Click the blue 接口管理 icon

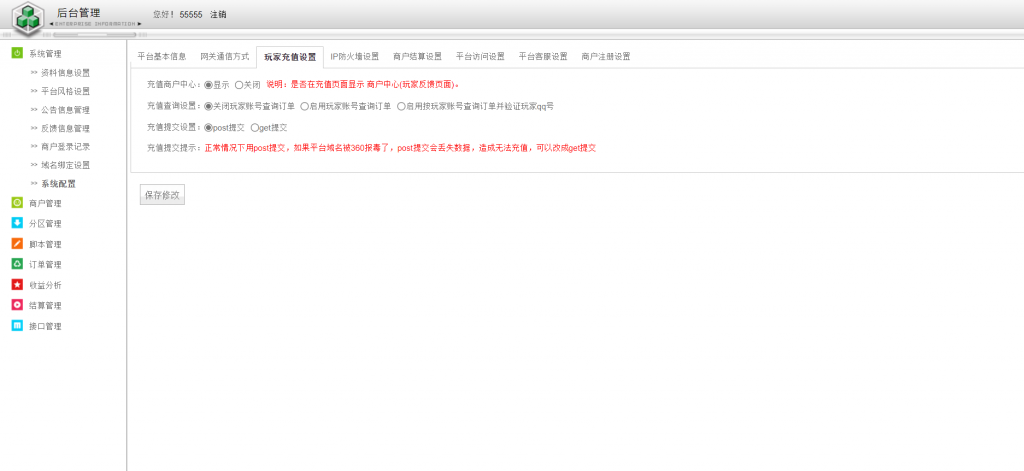tap(17, 326)
